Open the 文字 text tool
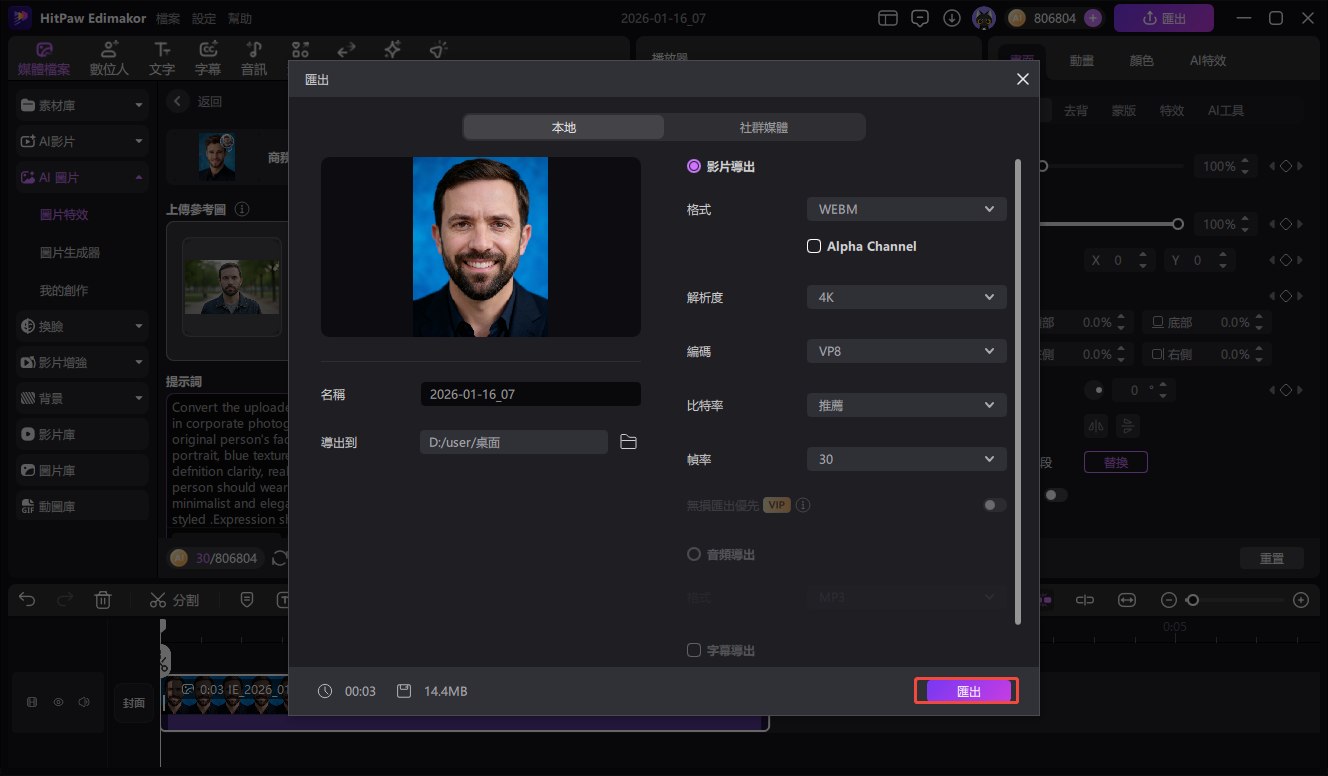Image resolution: width=1328 pixels, height=776 pixels. click(161, 59)
